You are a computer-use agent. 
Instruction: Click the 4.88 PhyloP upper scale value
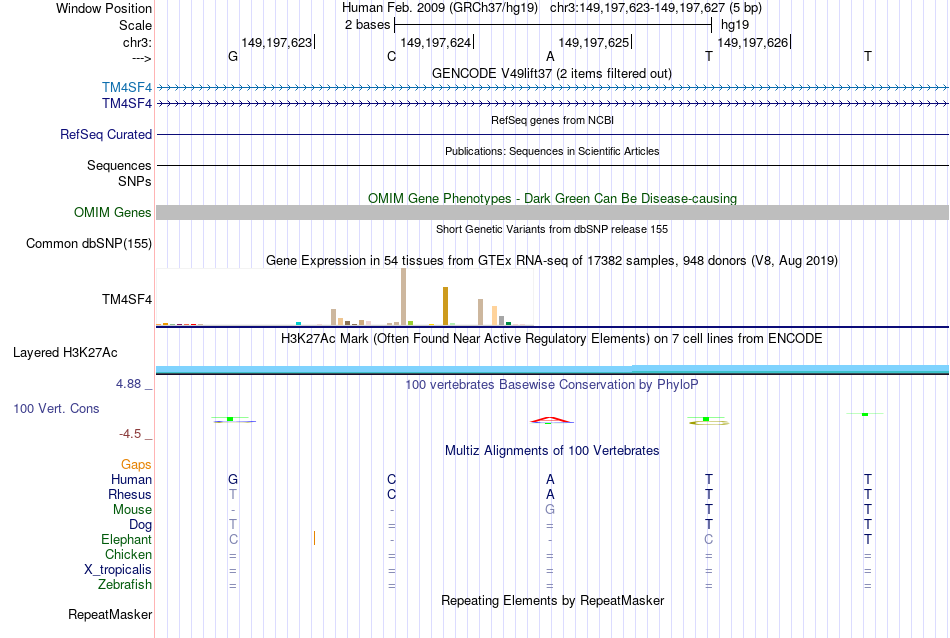pyautogui.click(x=128, y=384)
